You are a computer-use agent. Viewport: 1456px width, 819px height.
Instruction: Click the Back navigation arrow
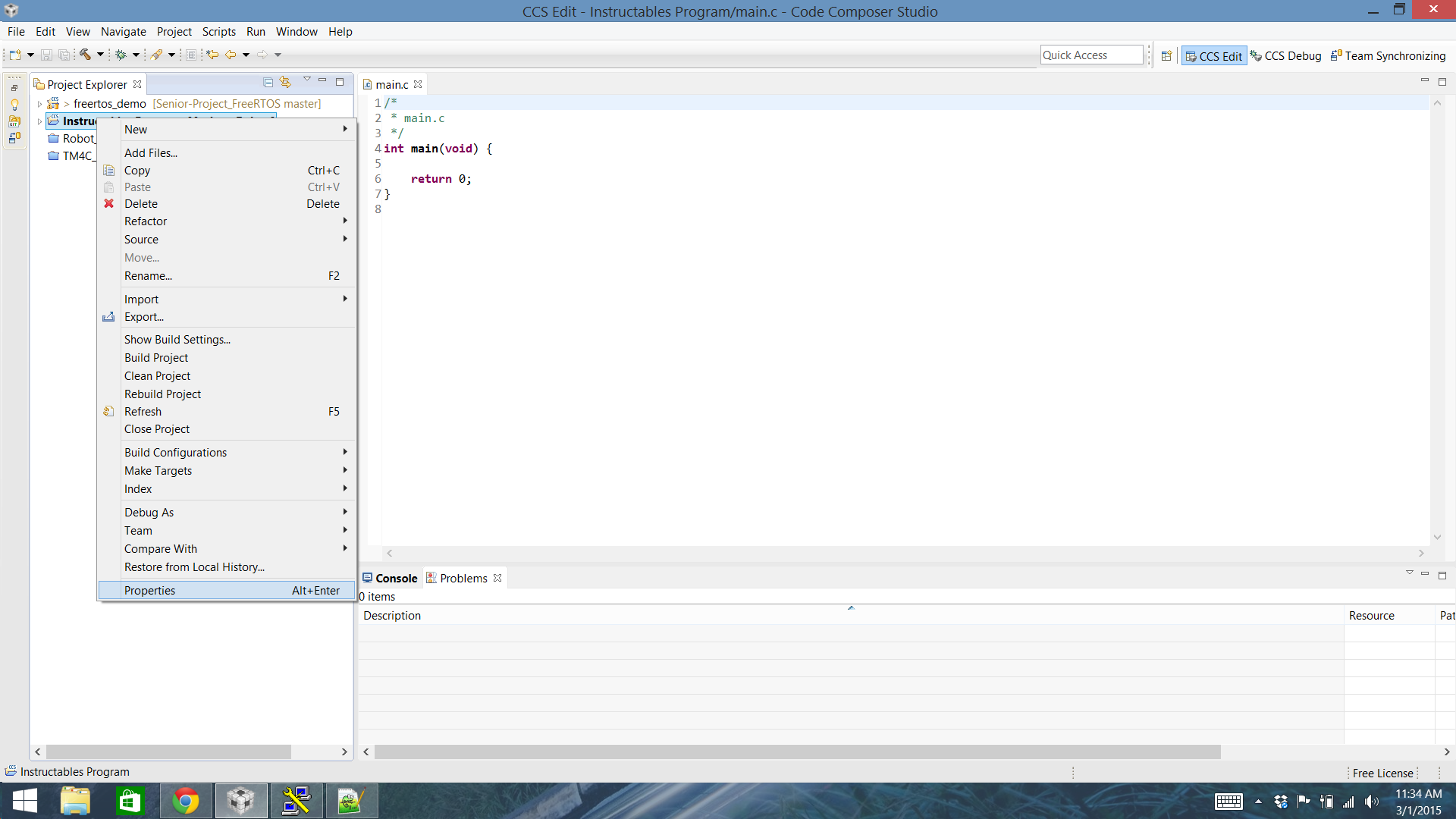[231, 55]
